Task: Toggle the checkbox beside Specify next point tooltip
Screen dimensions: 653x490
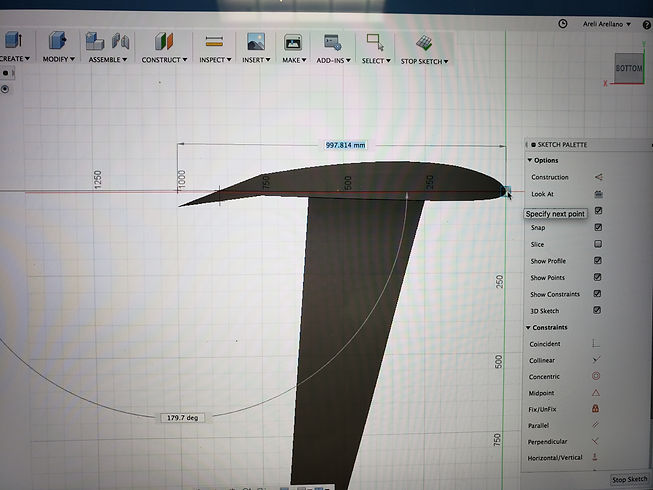Action: 598,211
